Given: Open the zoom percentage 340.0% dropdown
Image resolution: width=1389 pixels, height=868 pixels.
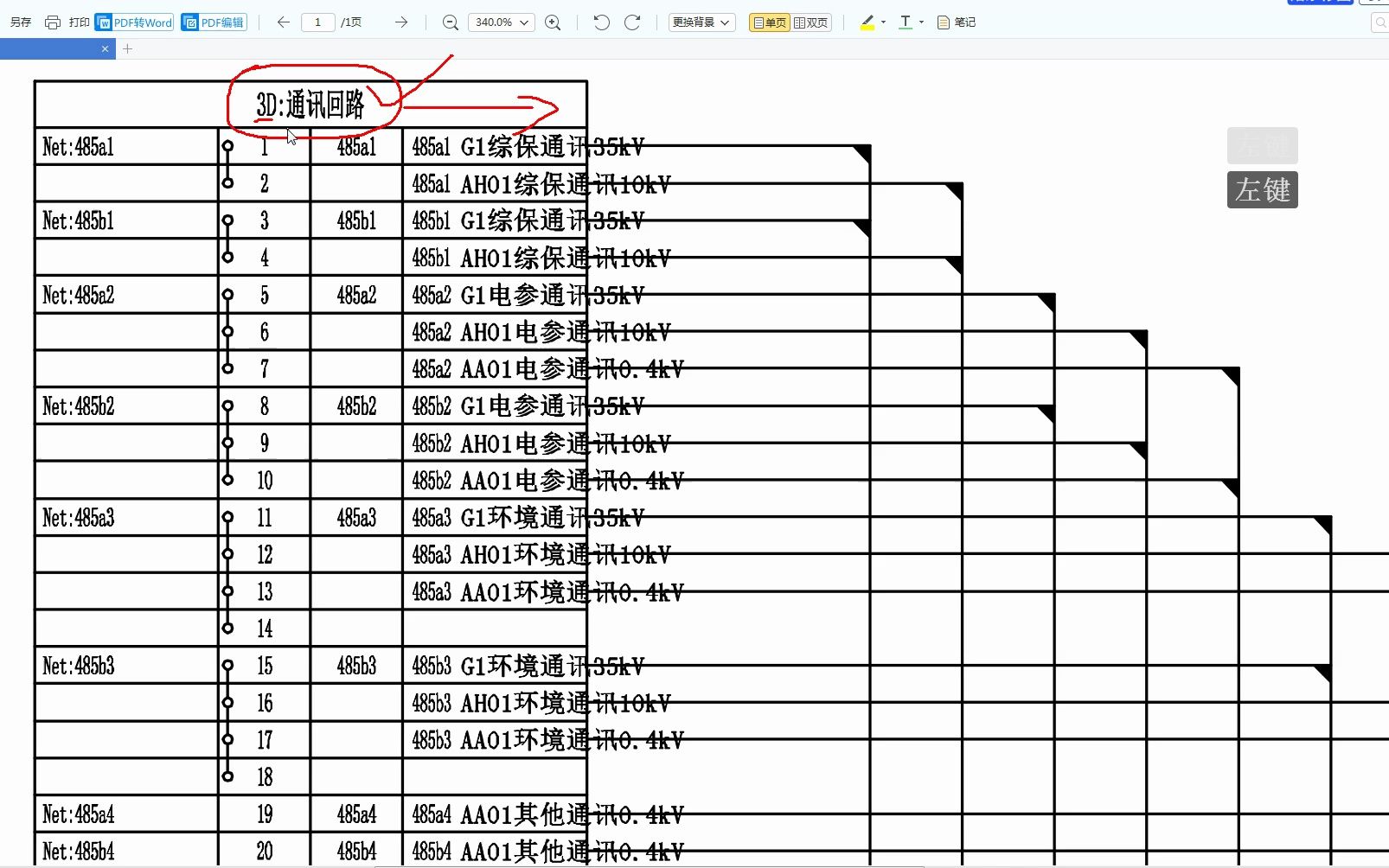Looking at the screenshot, I should tap(502, 22).
